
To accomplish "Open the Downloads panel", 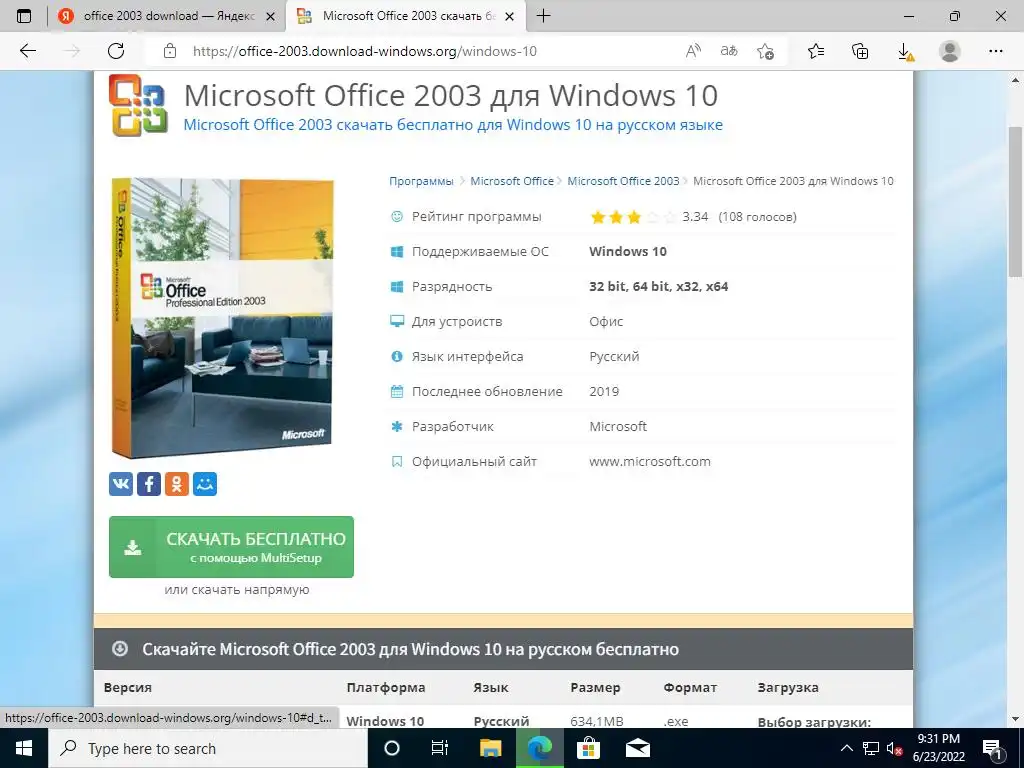I will coord(905,52).
